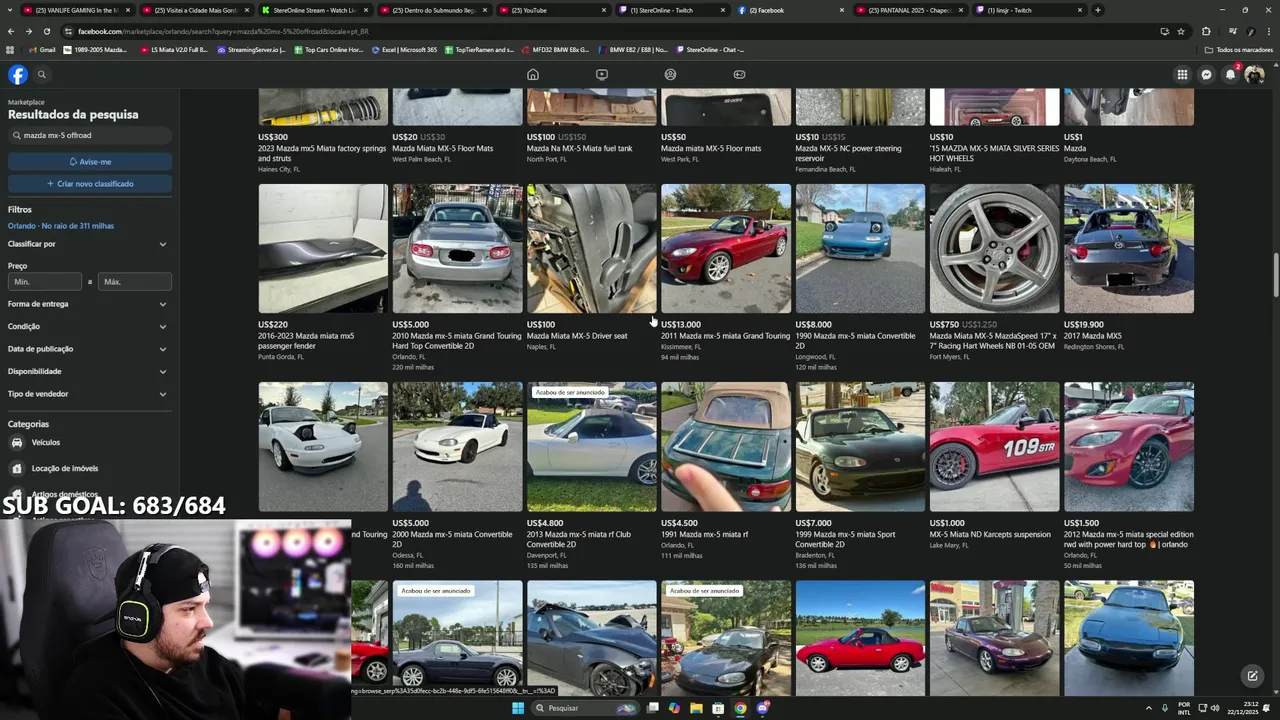Expand the Classificar por filter
Screen dimensions: 1280x720
(88, 244)
